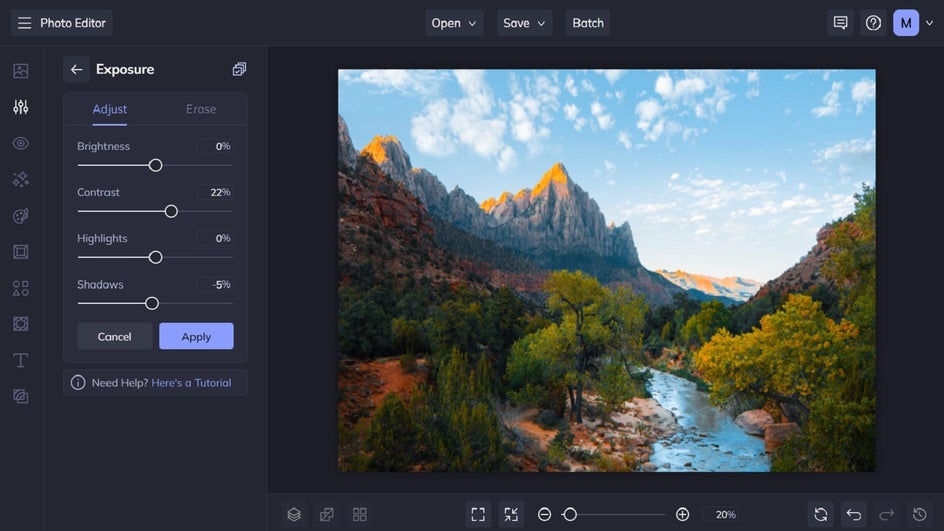Undo the last action
The height and width of the screenshot is (531, 944).
pyautogui.click(x=854, y=514)
